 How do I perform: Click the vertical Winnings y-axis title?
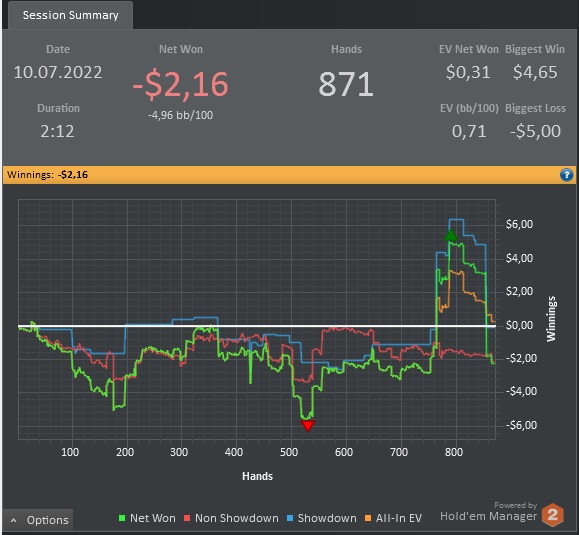pyautogui.click(x=551, y=319)
